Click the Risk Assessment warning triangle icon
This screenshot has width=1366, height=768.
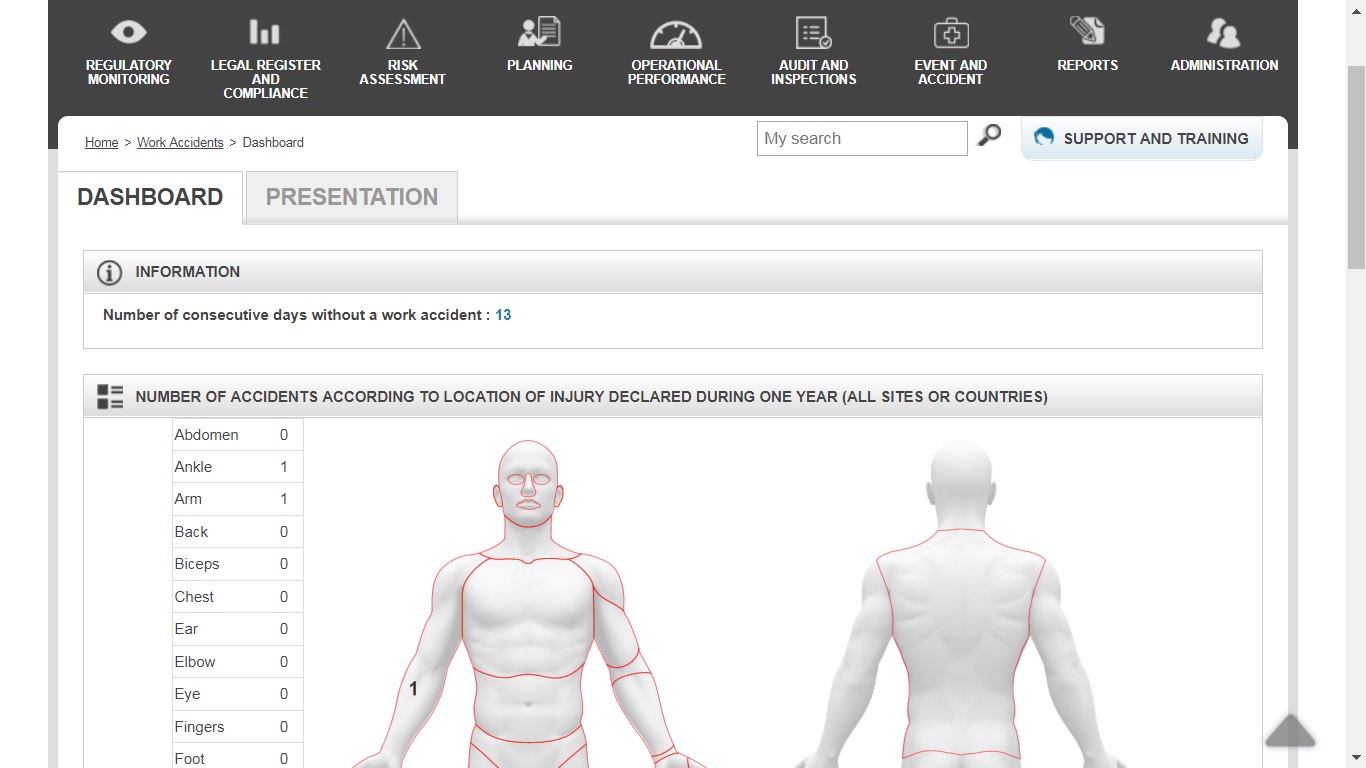point(403,34)
